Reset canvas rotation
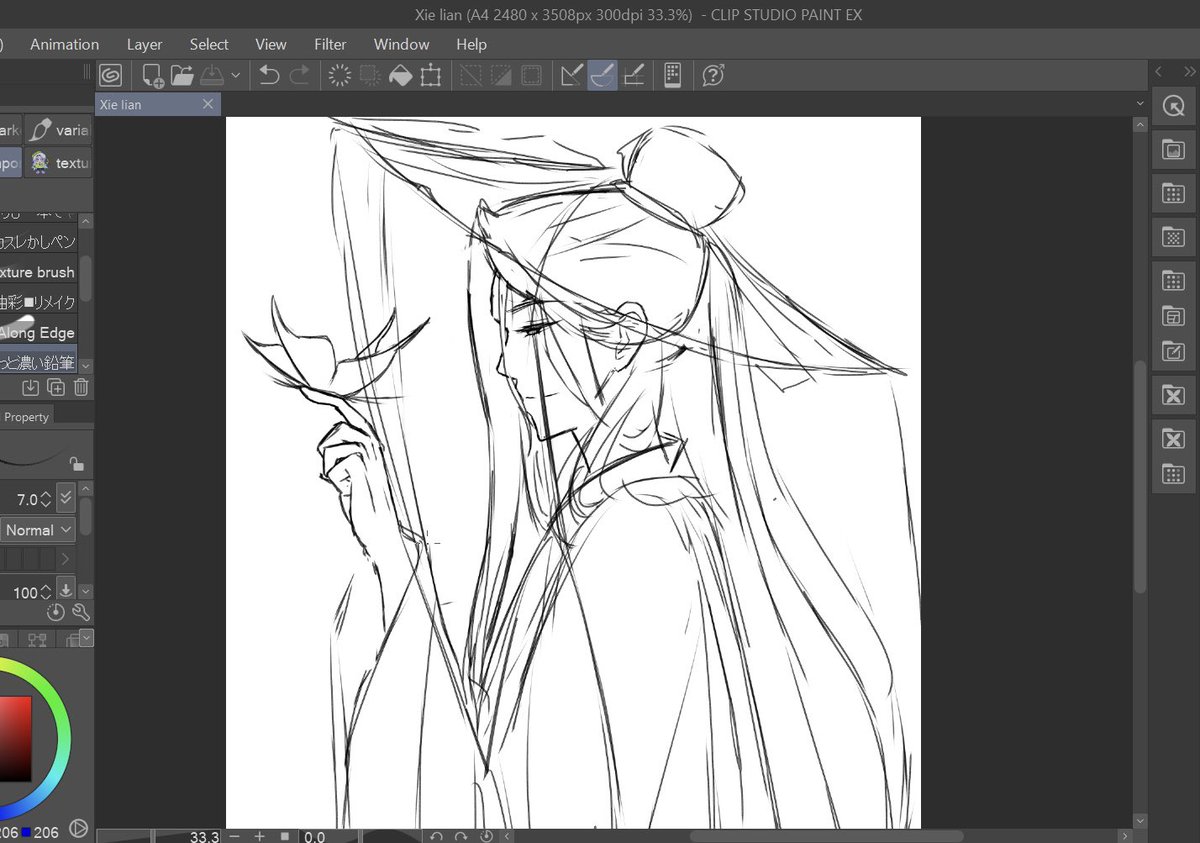The width and height of the screenshot is (1200, 843). pyautogui.click(x=487, y=836)
